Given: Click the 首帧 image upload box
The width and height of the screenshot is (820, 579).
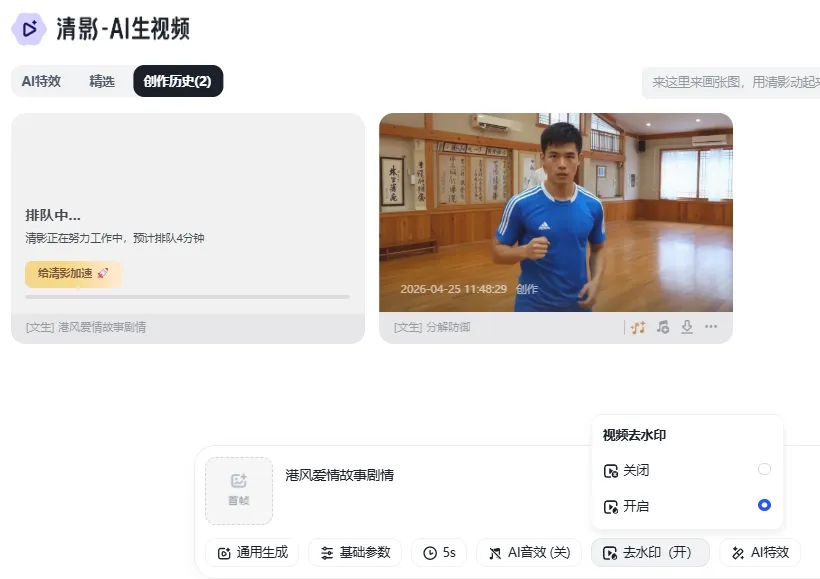Looking at the screenshot, I should click(x=239, y=491).
